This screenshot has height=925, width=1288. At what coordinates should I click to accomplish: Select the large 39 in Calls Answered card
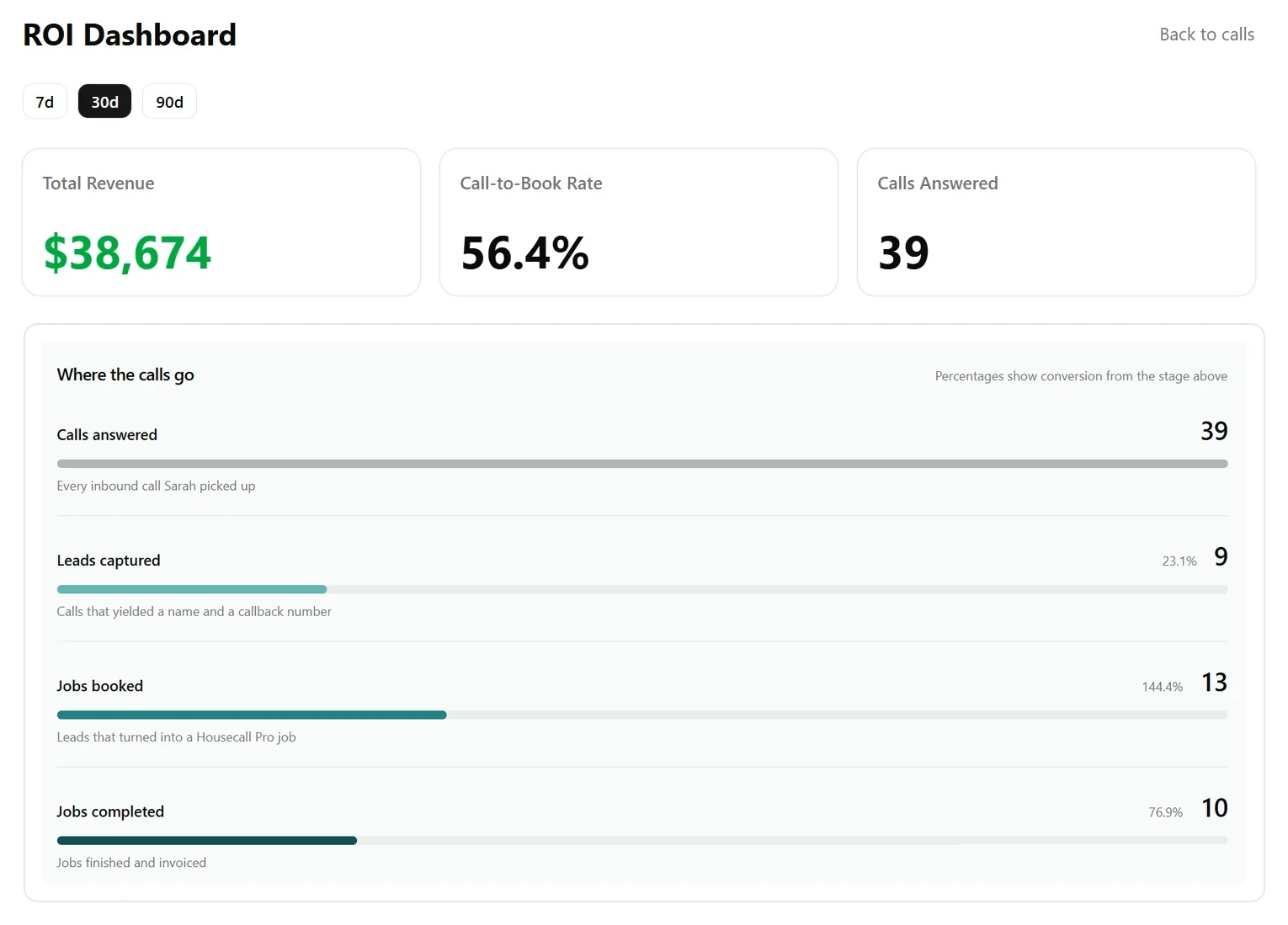[903, 253]
